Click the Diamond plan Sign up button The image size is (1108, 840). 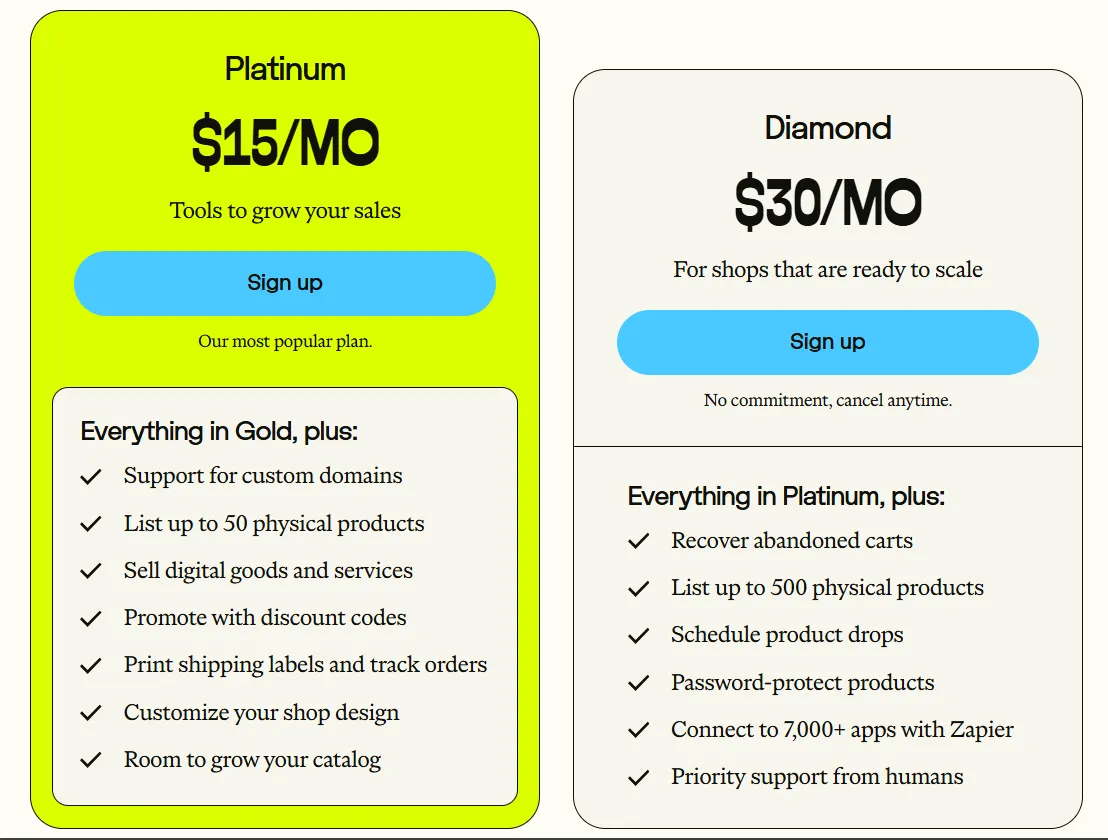pos(827,342)
